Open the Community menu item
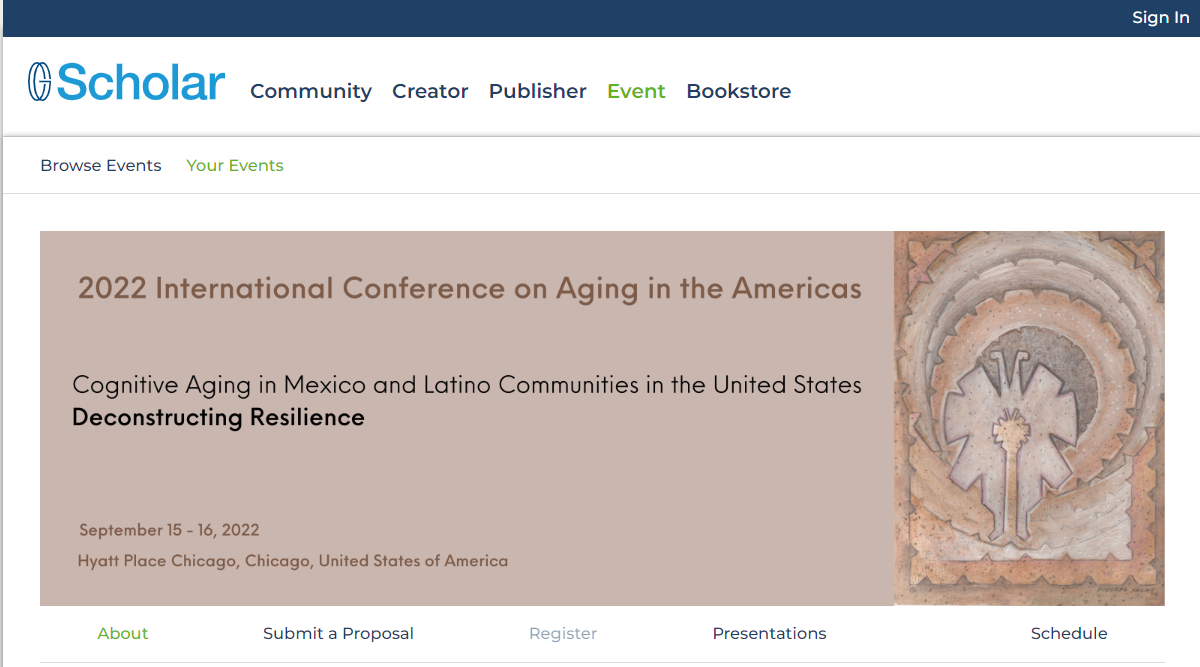 point(311,91)
